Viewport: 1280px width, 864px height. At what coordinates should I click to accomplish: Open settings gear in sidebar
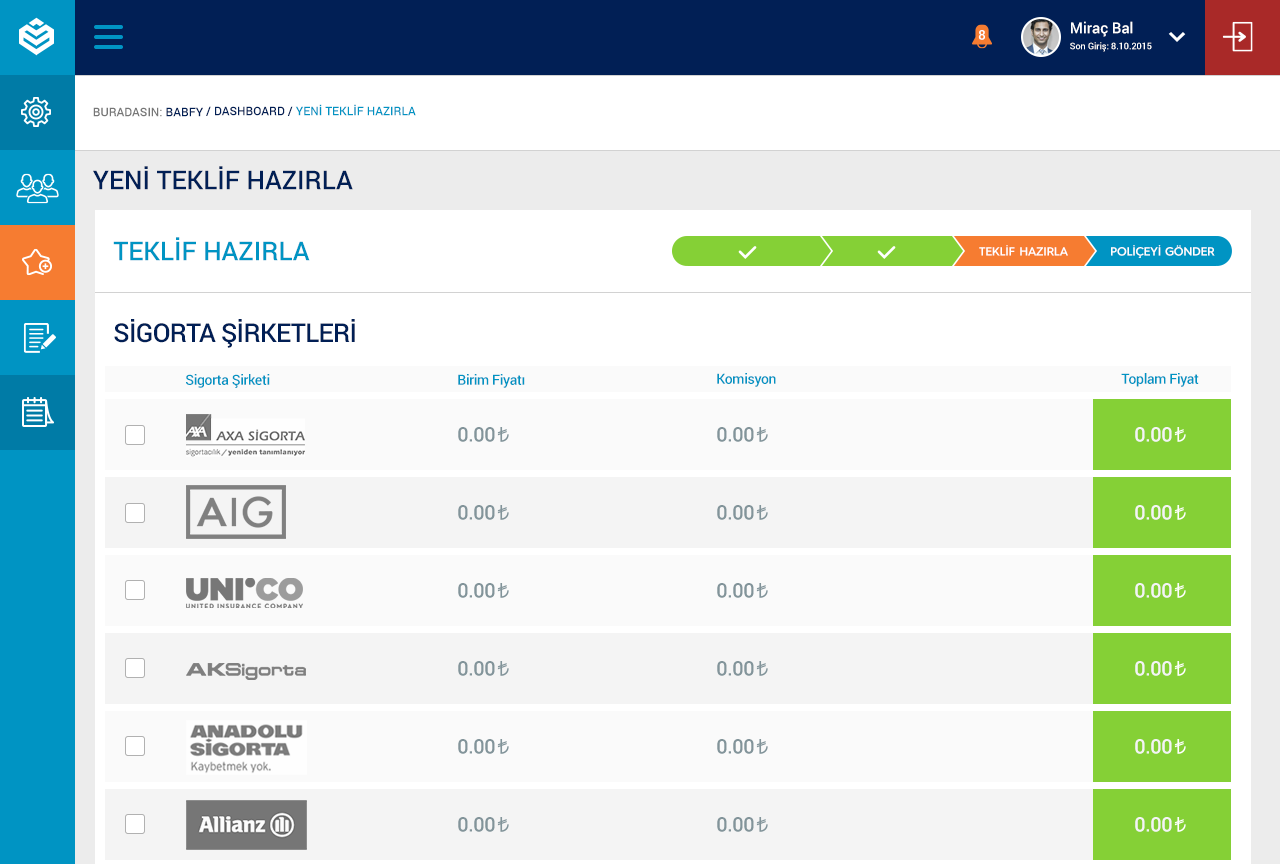pyautogui.click(x=37, y=112)
